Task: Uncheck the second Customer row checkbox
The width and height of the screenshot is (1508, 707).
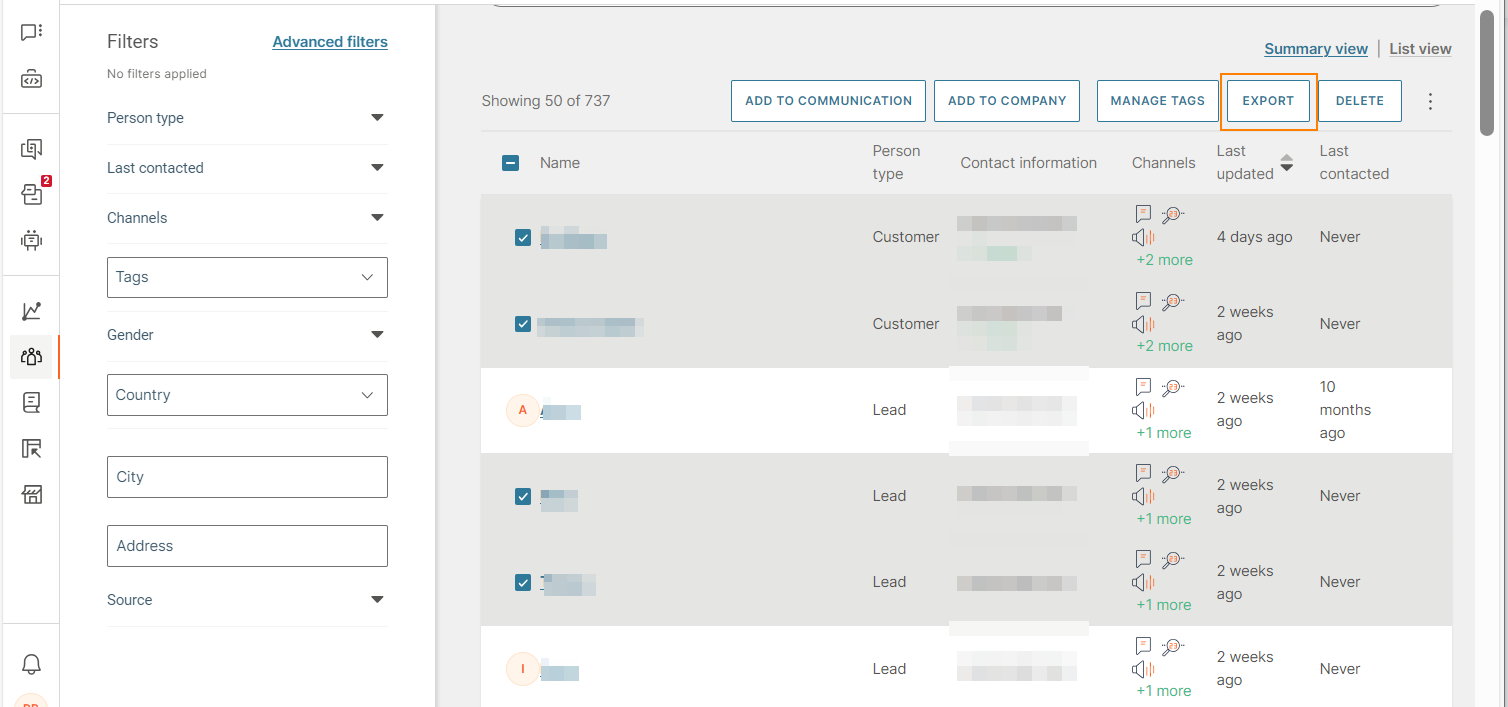Action: tap(523, 324)
